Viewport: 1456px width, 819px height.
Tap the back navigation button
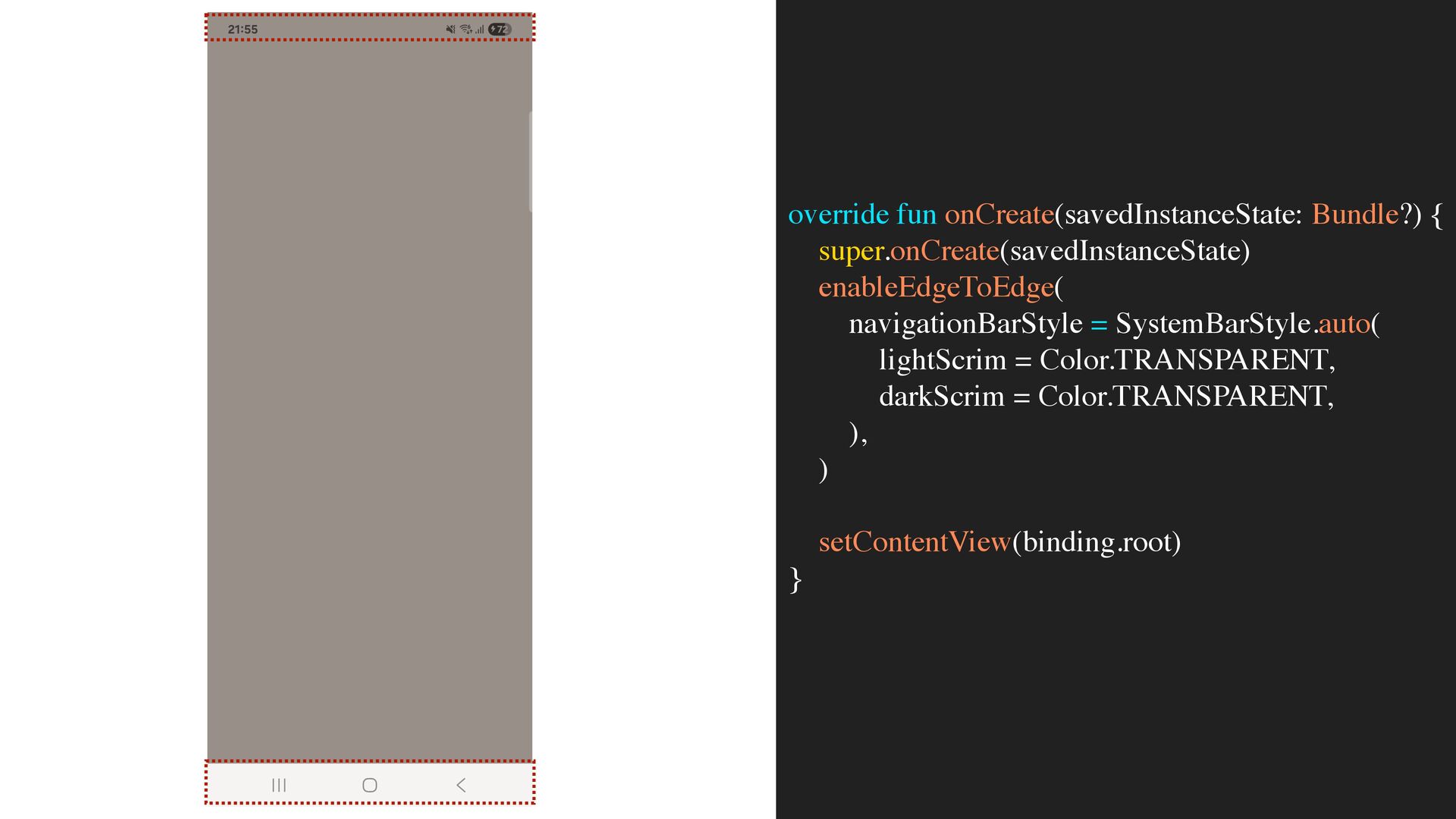click(x=461, y=785)
